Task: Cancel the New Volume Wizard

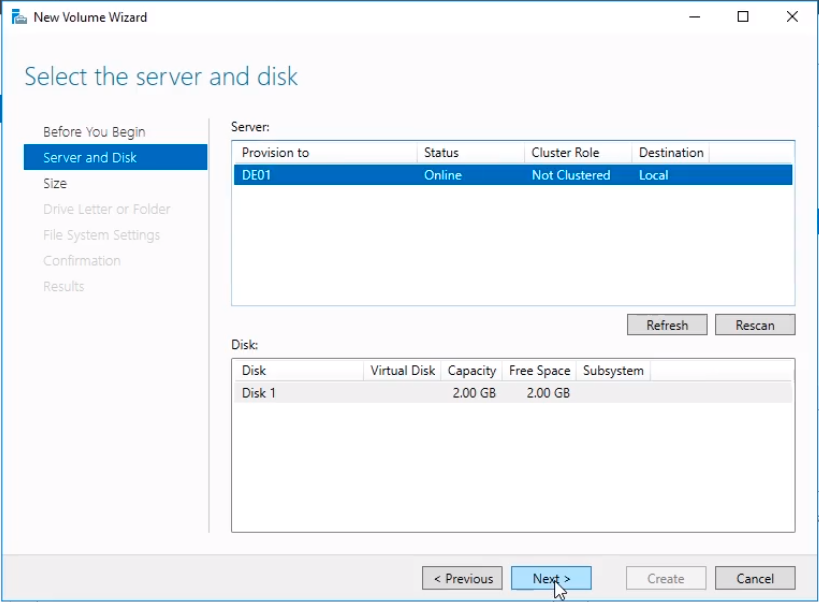Action: click(755, 579)
